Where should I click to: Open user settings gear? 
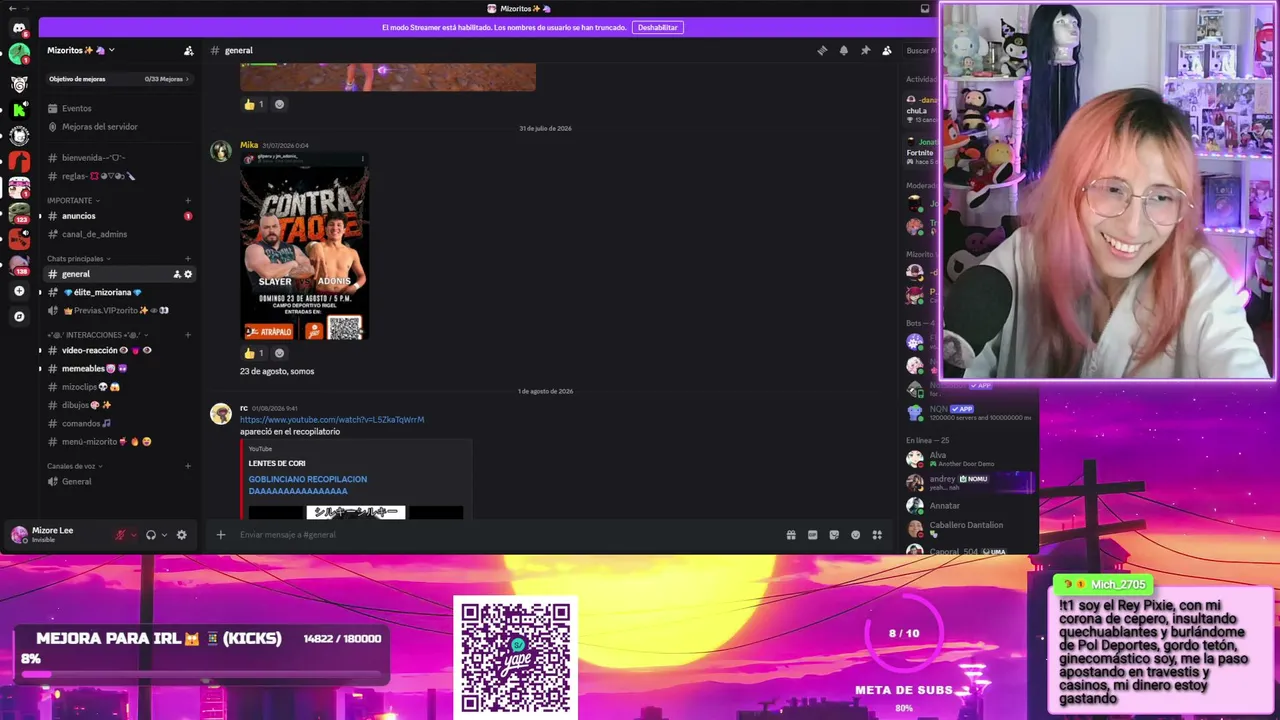point(181,535)
